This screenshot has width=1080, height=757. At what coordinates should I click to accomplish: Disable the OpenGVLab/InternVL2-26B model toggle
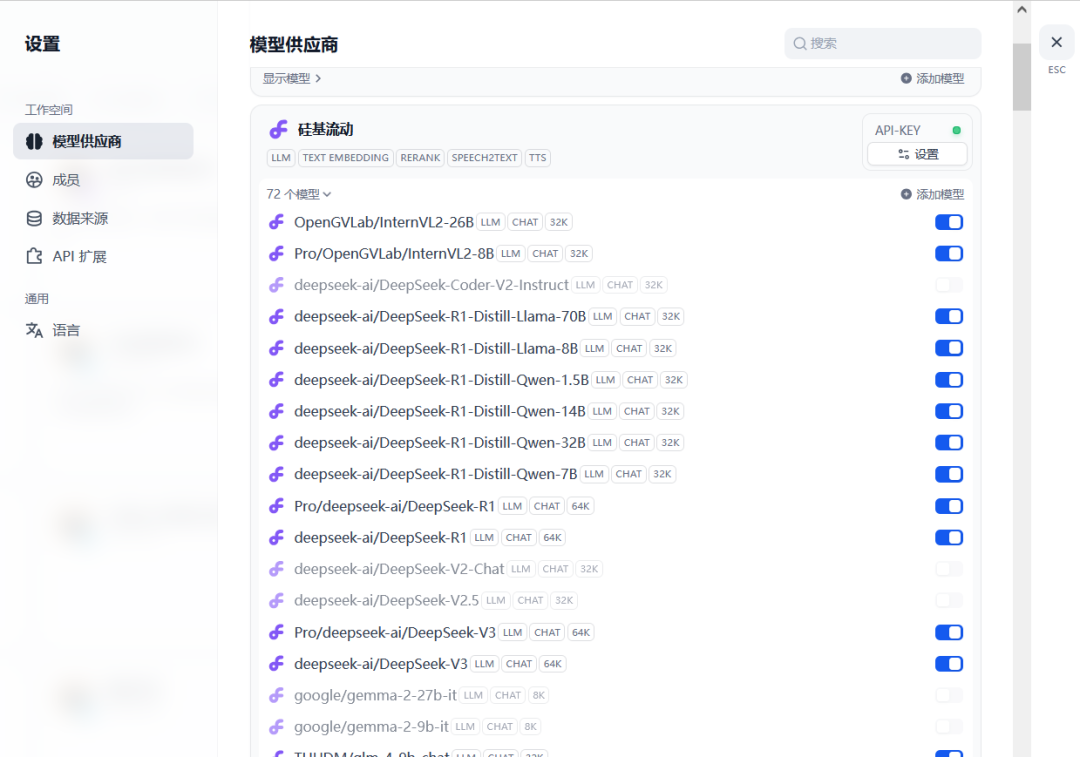948,222
